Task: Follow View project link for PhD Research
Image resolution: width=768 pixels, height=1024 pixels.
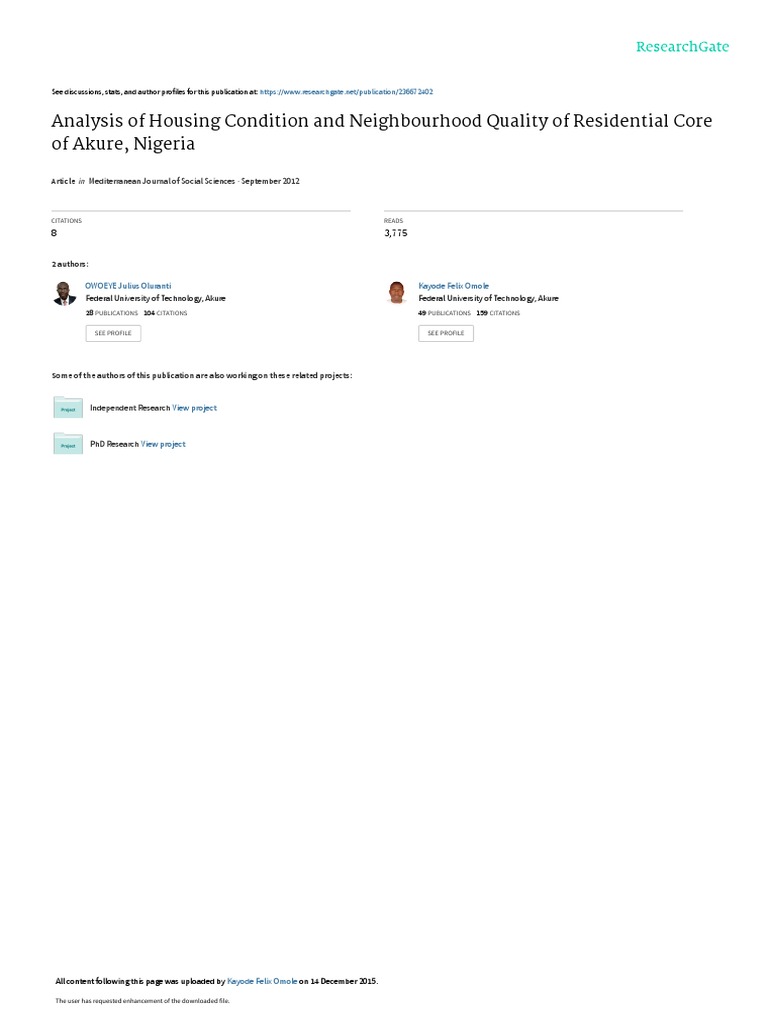Action: [x=163, y=444]
